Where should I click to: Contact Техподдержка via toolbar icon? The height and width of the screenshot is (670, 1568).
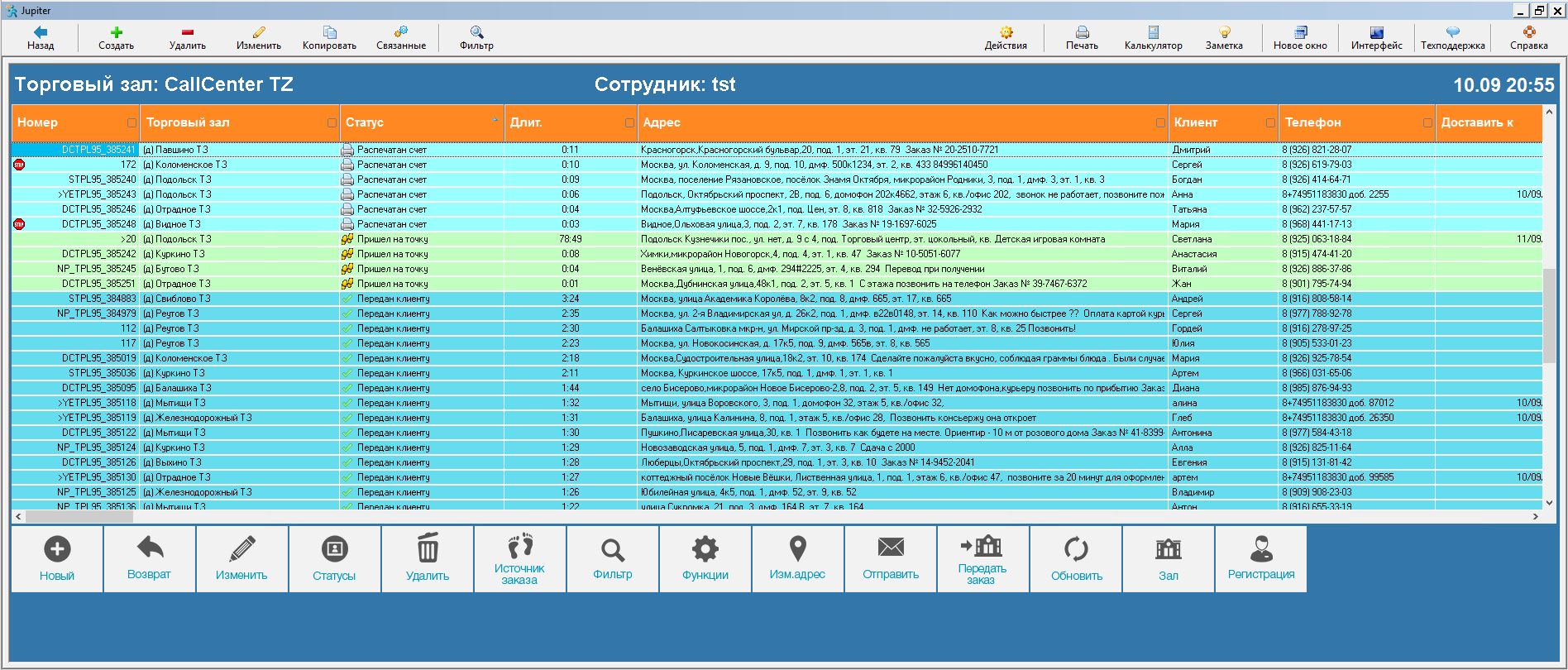[x=1452, y=32]
